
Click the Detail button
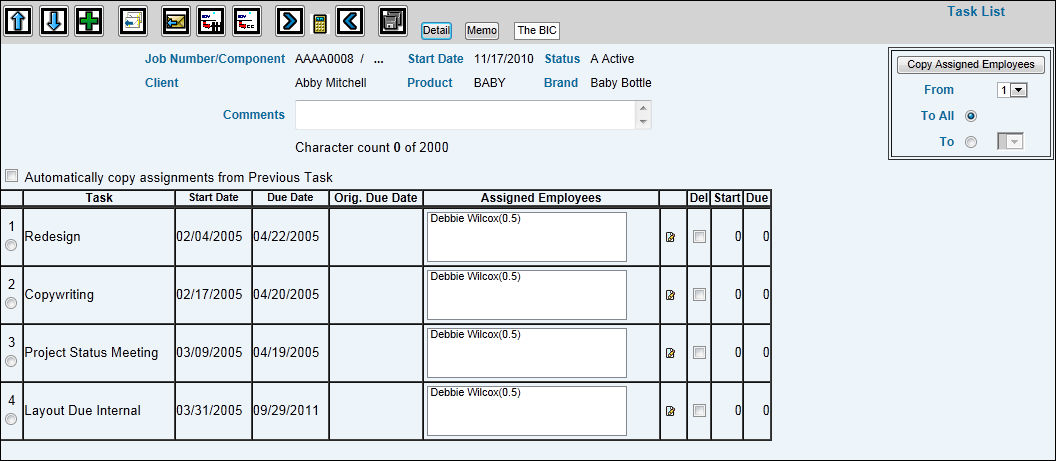coord(436,31)
